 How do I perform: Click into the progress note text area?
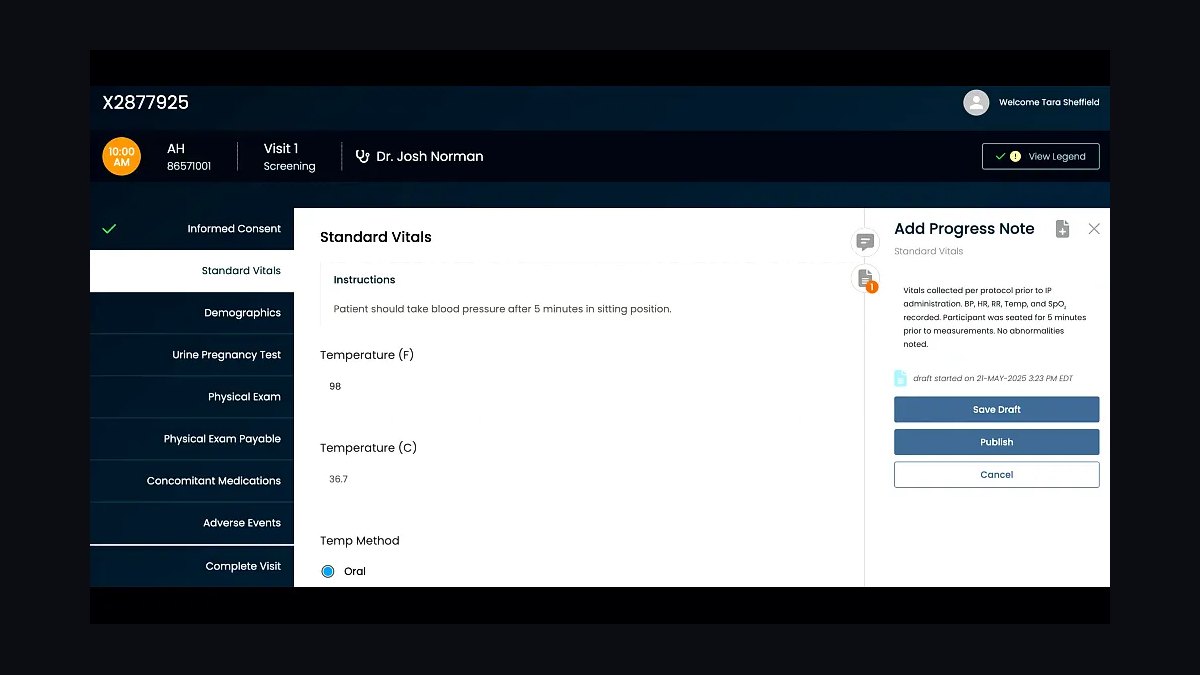996,317
